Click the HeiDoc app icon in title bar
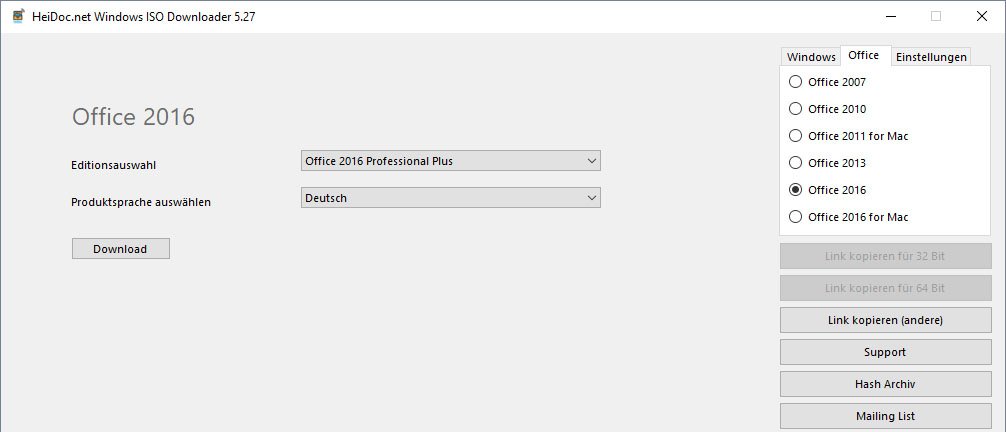1006x432 pixels. pyautogui.click(x=19, y=17)
